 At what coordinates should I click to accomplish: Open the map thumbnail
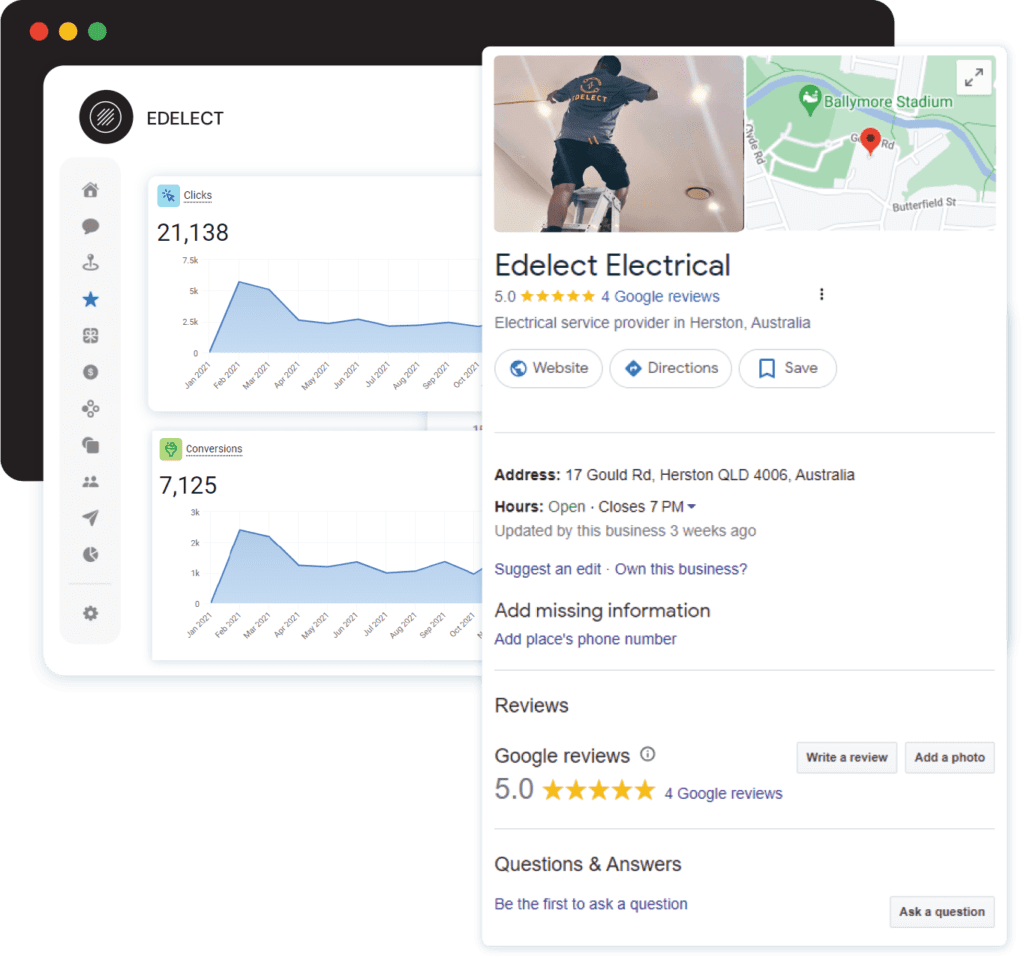[871, 143]
